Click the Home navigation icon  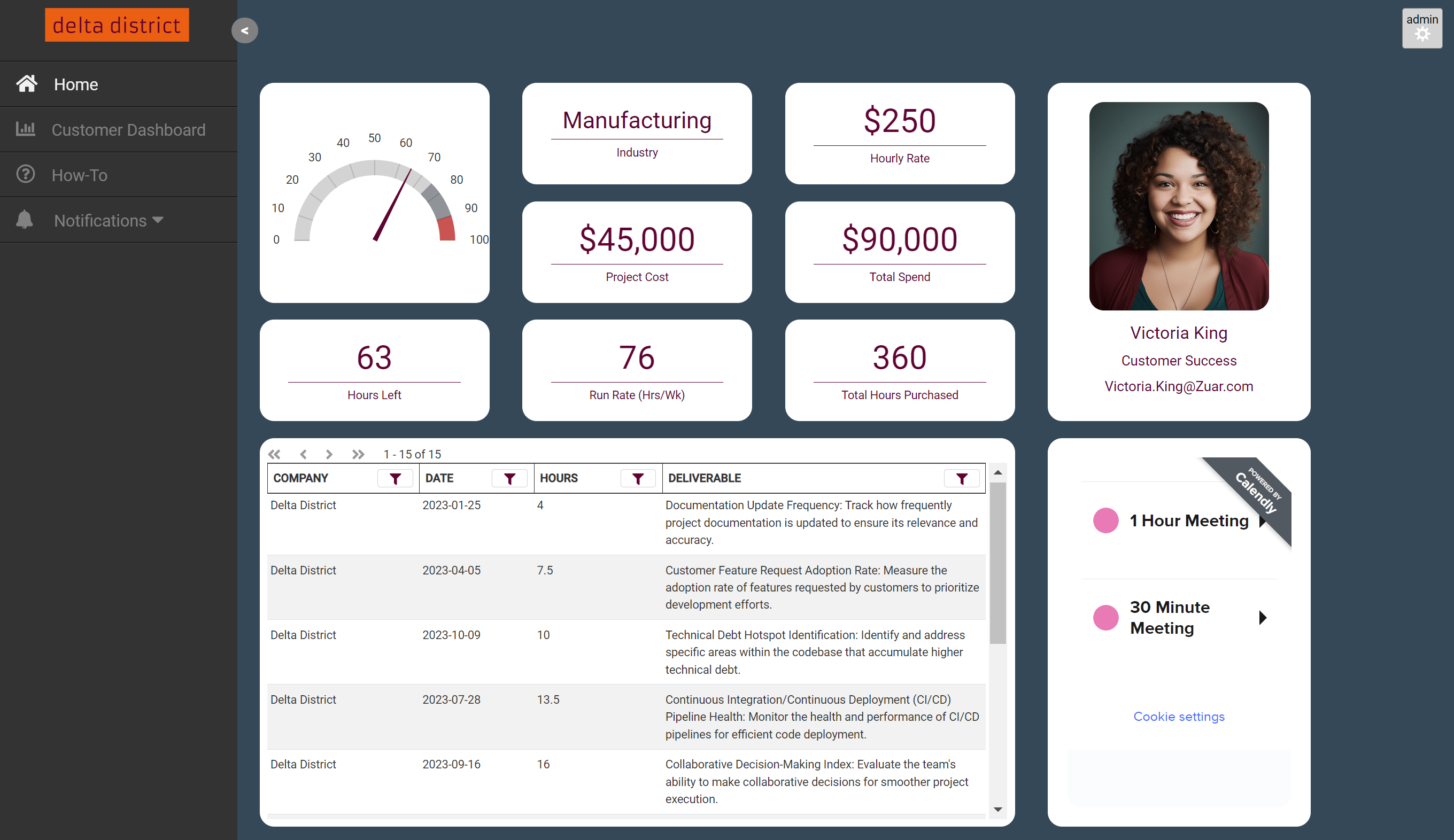point(26,84)
